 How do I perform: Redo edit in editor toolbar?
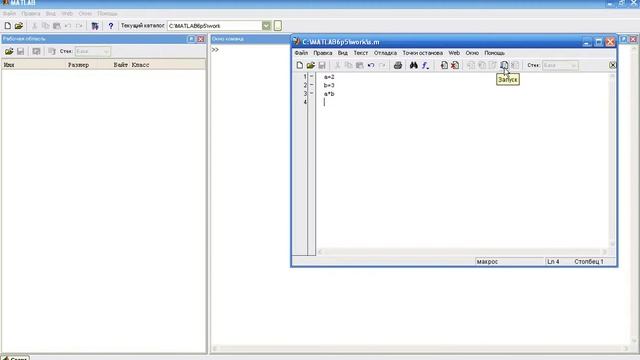pyautogui.click(x=382, y=65)
